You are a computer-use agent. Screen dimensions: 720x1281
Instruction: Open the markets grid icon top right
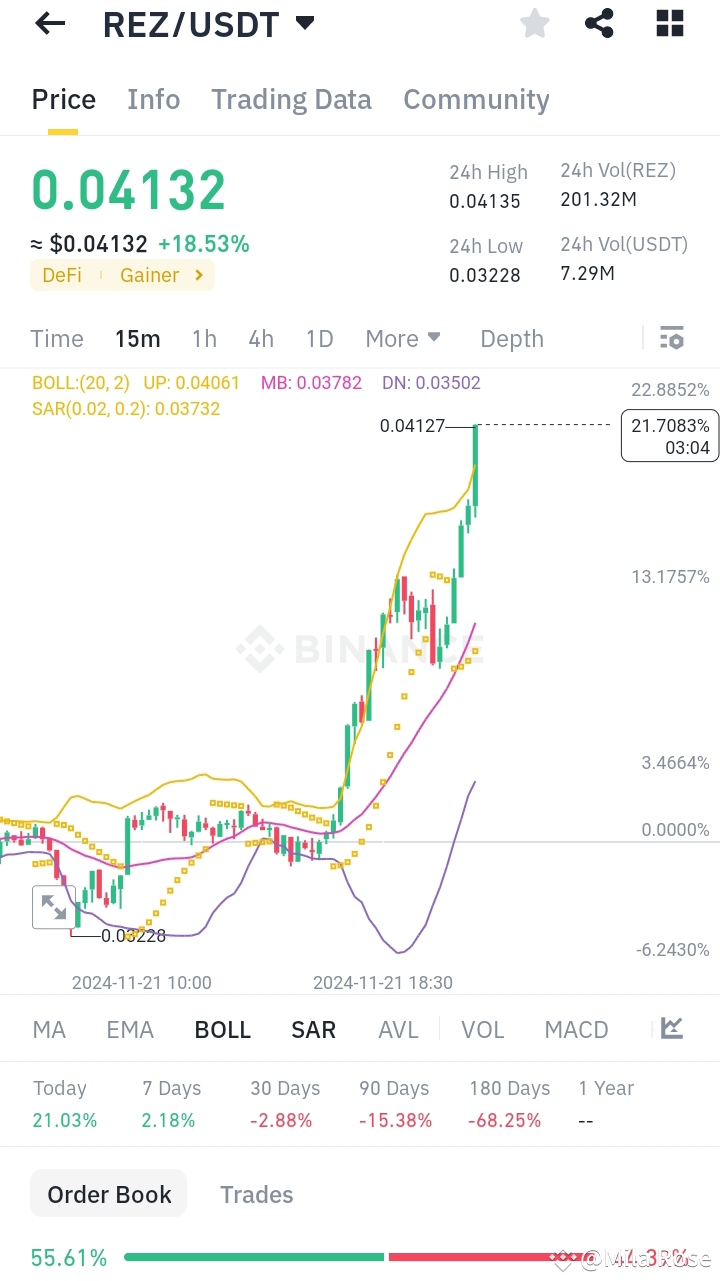[x=668, y=23]
